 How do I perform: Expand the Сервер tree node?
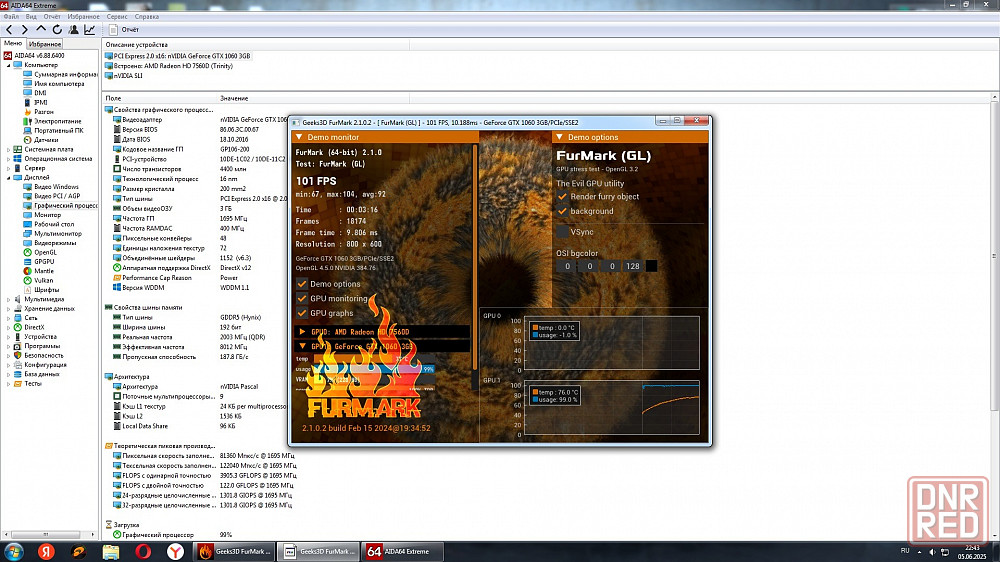click(8, 168)
